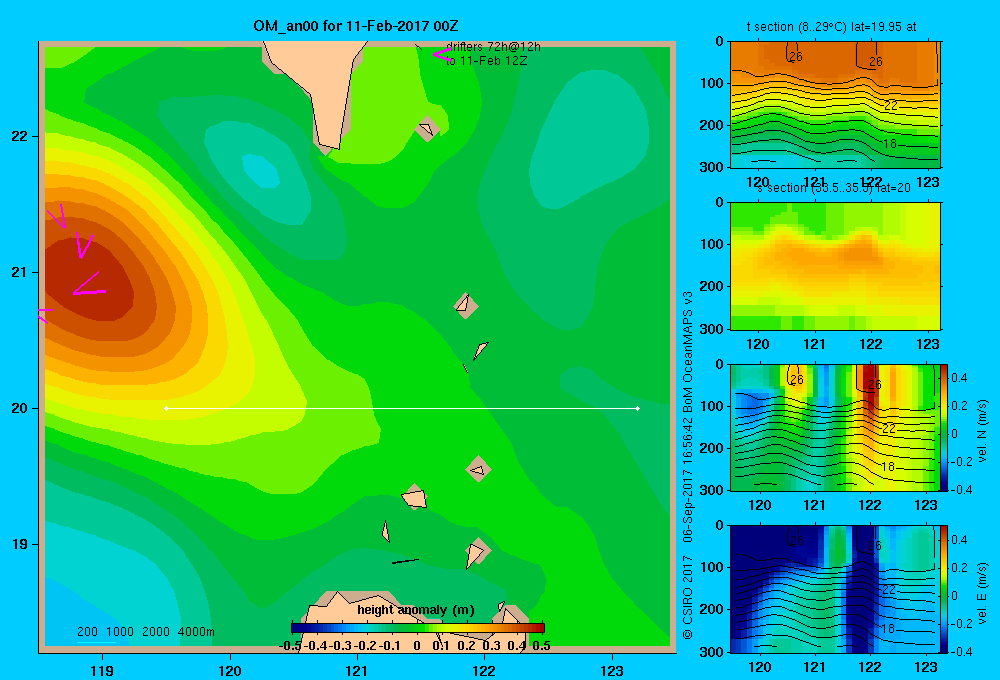1000x680 pixels.
Task: Click the vel. E vertical color bar
Action: pyautogui.click(x=944, y=589)
